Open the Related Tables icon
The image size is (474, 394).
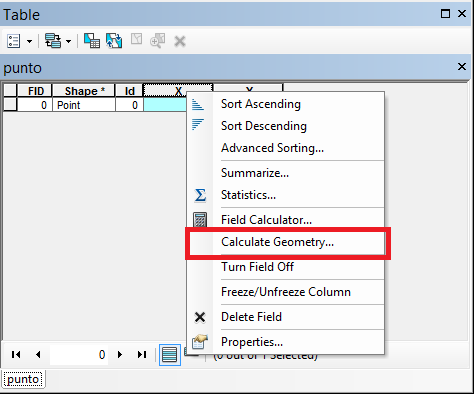point(53,41)
